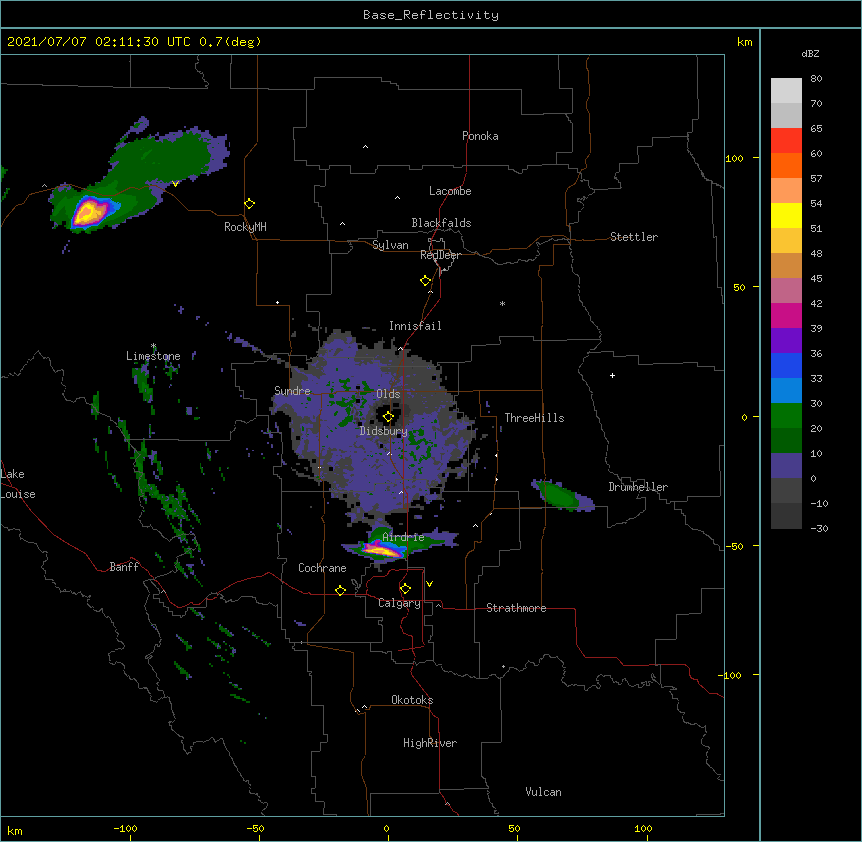The height and width of the screenshot is (842, 862).
Task: Click the 45 value on the dBZ scale
Action: [x=816, y=279]
